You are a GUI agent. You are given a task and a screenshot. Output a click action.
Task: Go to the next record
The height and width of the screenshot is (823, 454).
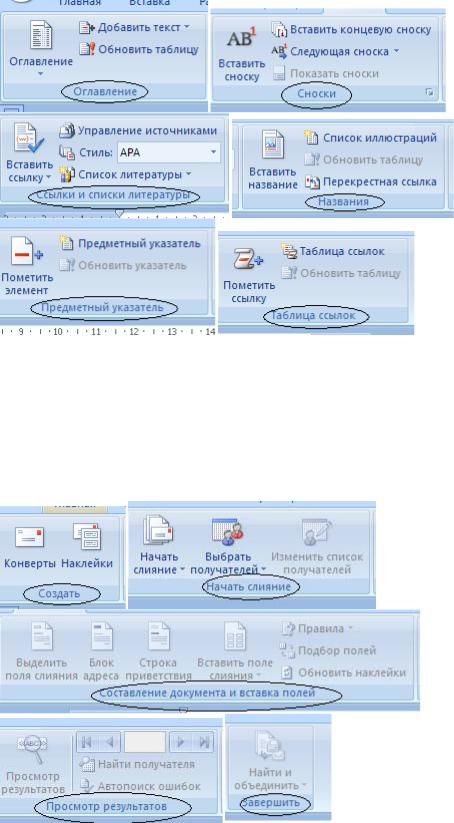point(181,742)
